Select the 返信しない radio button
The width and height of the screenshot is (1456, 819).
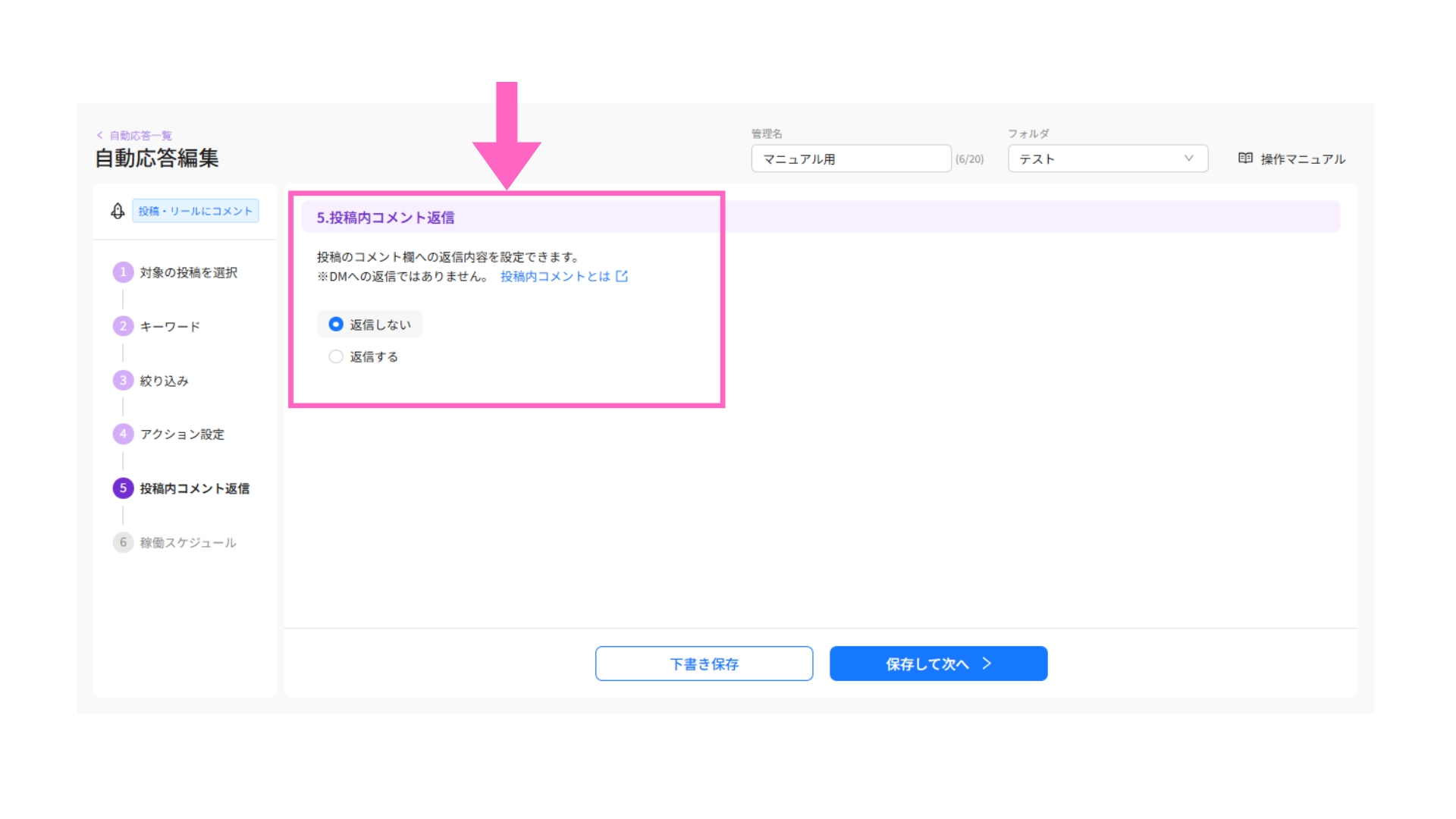(336, 325)
